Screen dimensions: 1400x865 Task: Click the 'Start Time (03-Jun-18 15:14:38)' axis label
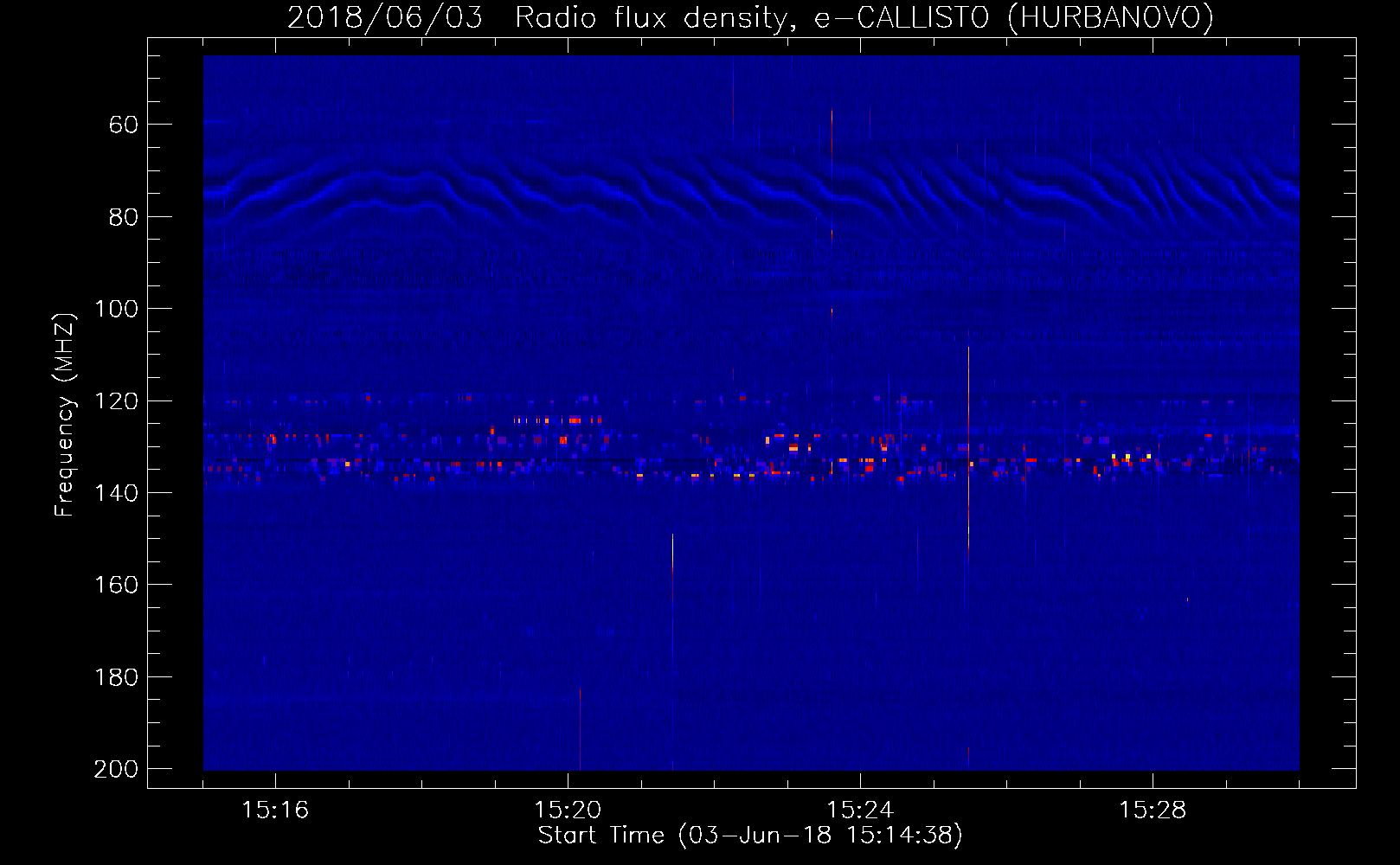click(x=750, y=836)
